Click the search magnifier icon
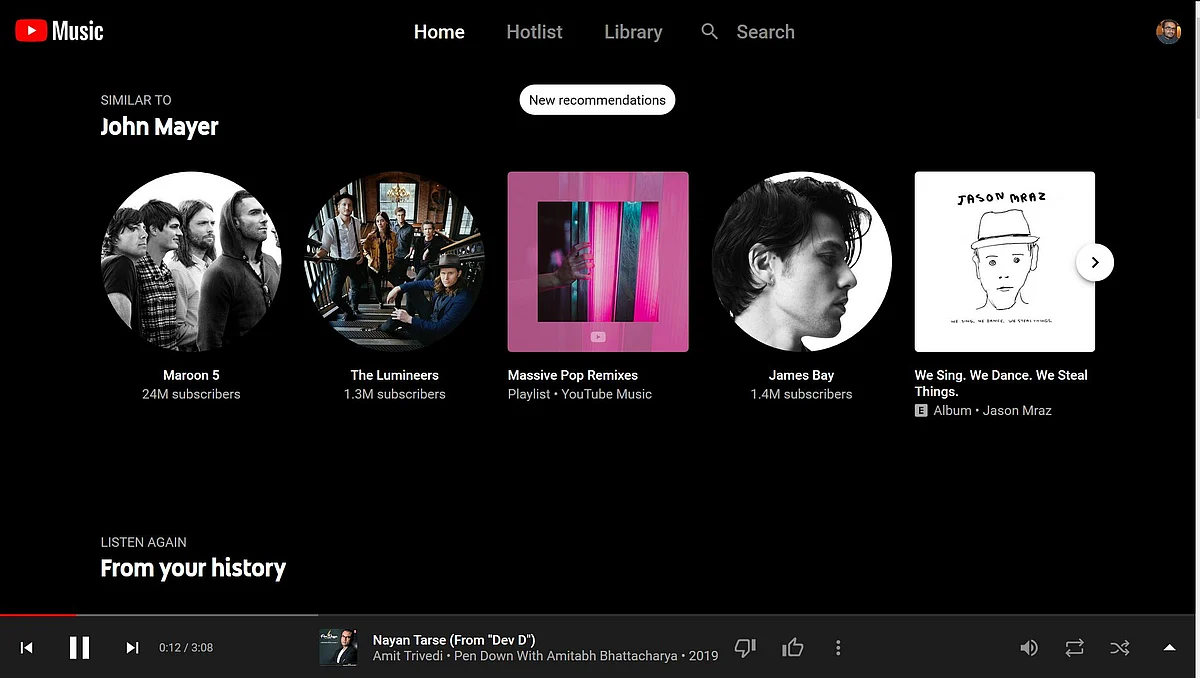 click(710, 32)
